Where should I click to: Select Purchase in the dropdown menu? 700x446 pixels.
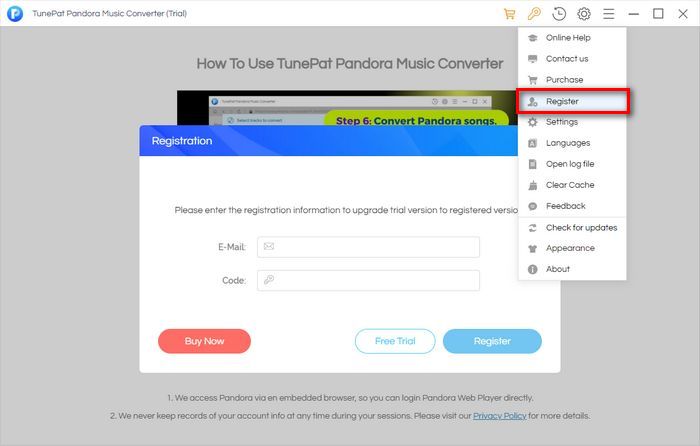[572, 79]
